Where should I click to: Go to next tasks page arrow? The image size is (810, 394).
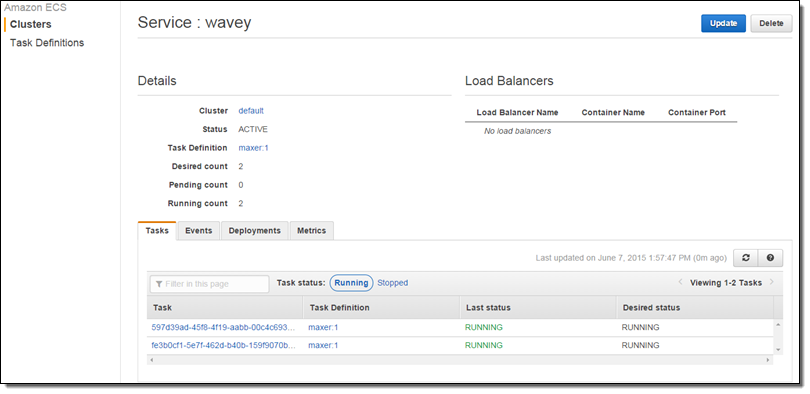[772, 282]
